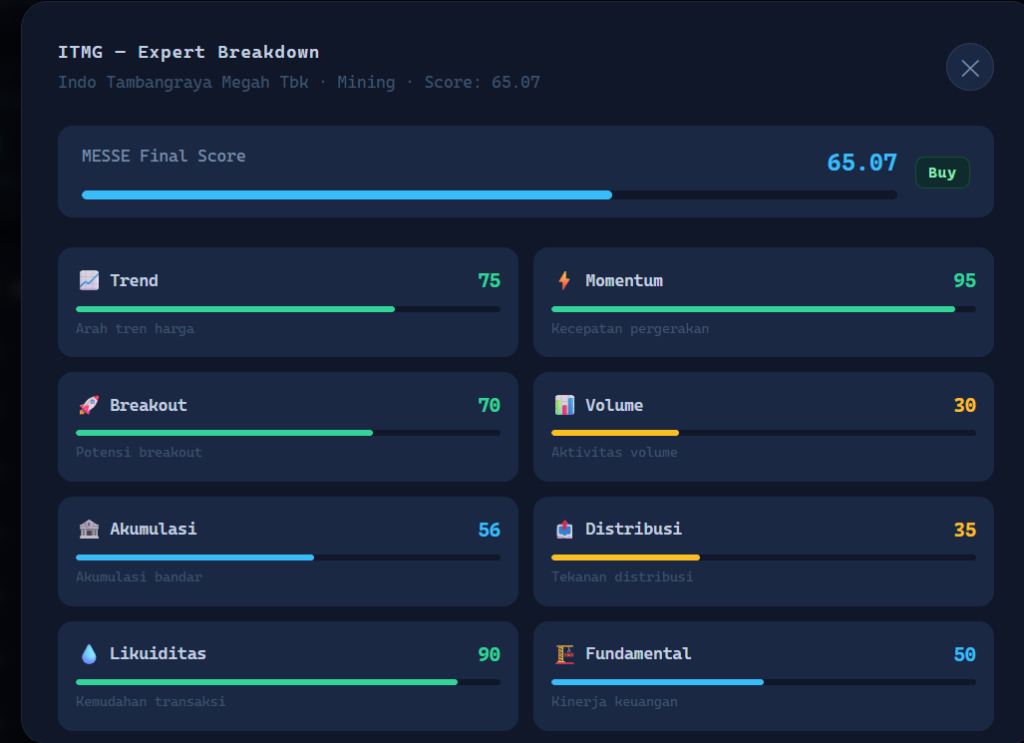
Task: Click the Volume yellow progress bar
Action: pyautogui.click(x=615, y=433)
